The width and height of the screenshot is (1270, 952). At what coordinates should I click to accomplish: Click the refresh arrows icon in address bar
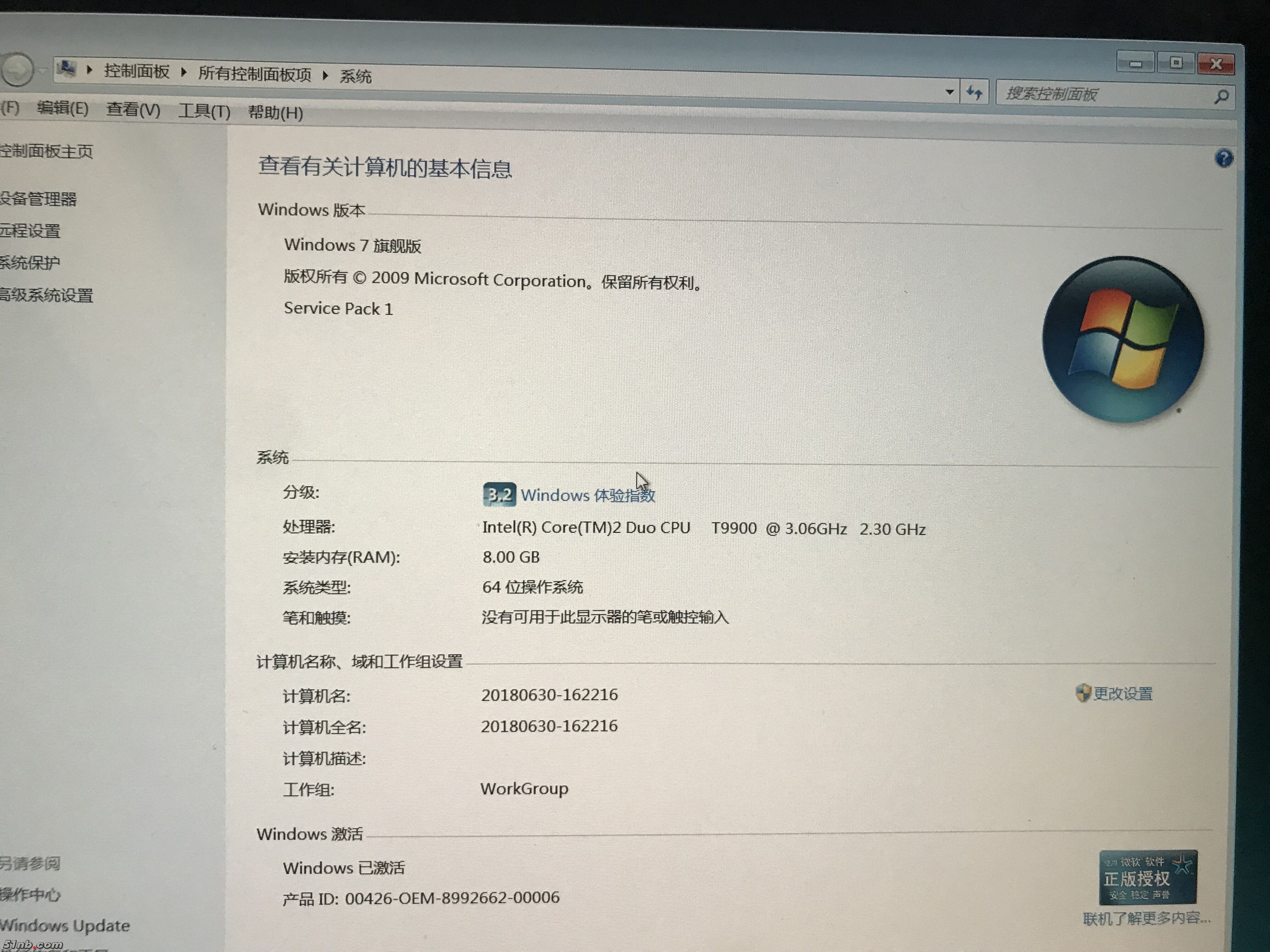click(x=974, y=92)
